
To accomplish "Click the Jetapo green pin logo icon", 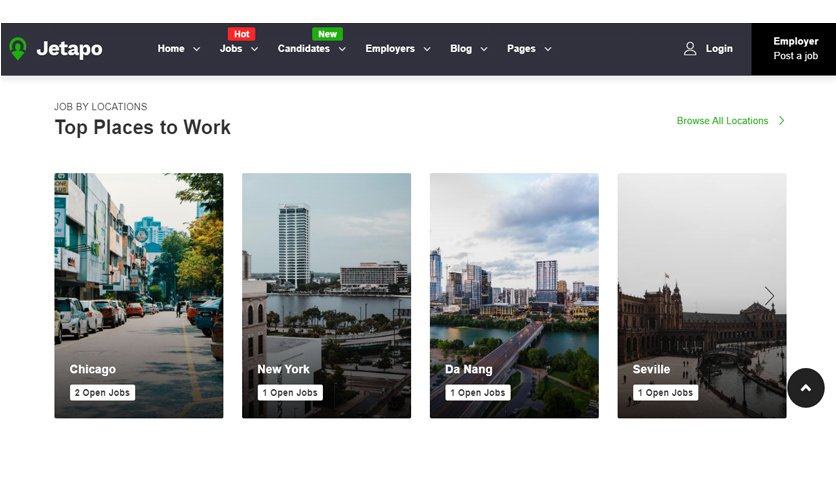I will click(x=18, y=49).
